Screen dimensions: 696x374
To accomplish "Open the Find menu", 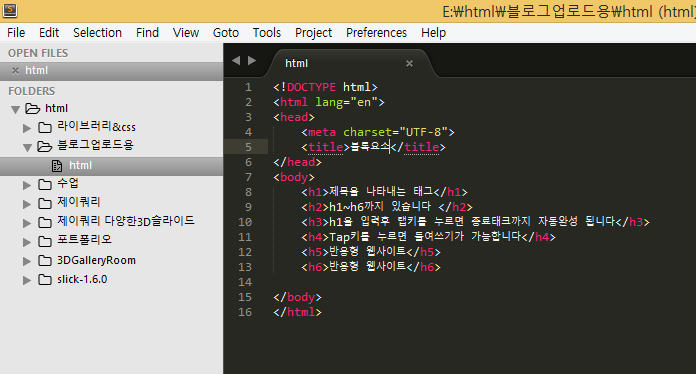I will [147, 33].
